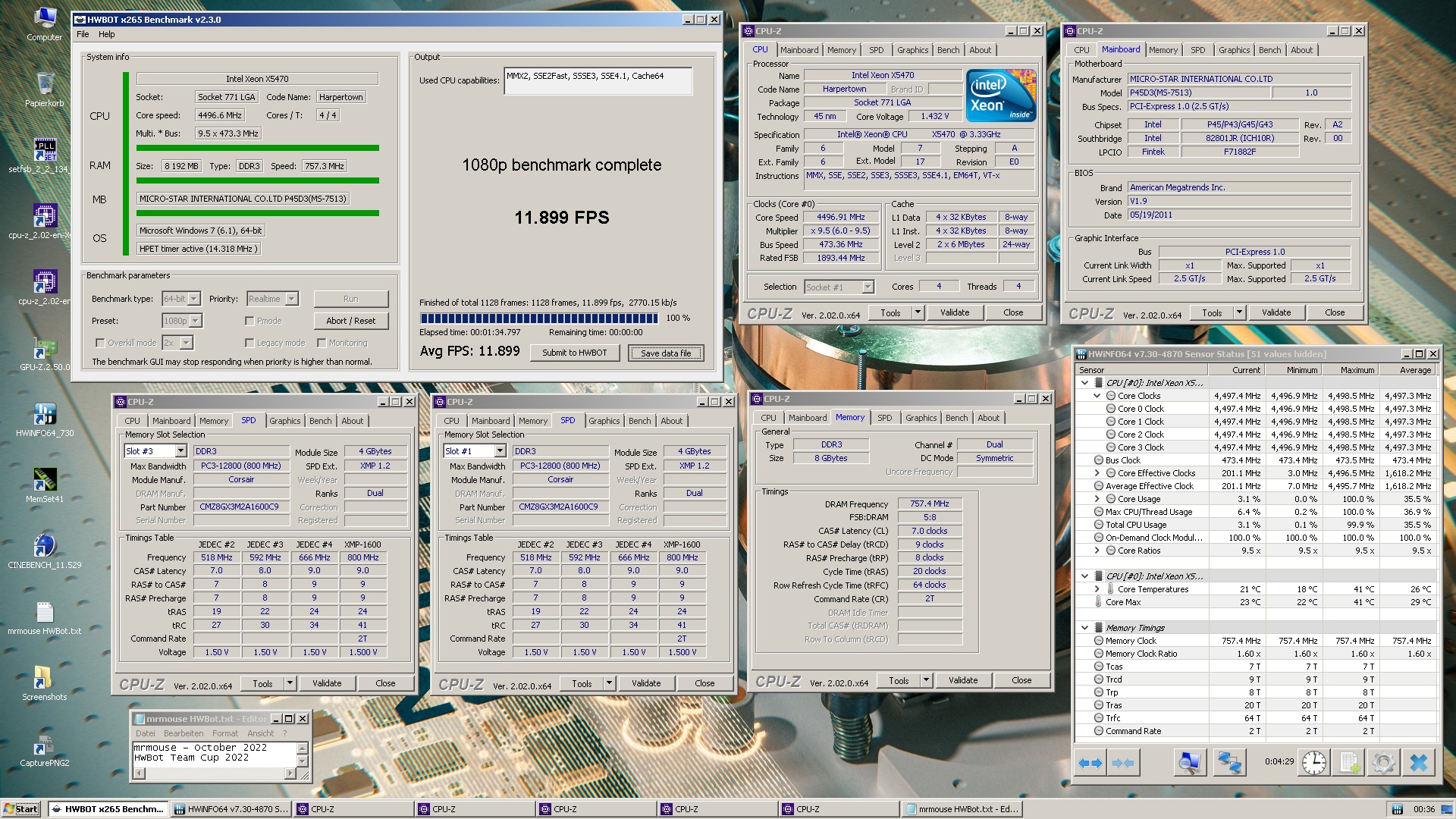
Task: Switch to About tab in CPU-Z Memory window
Action: pos(988,418)
